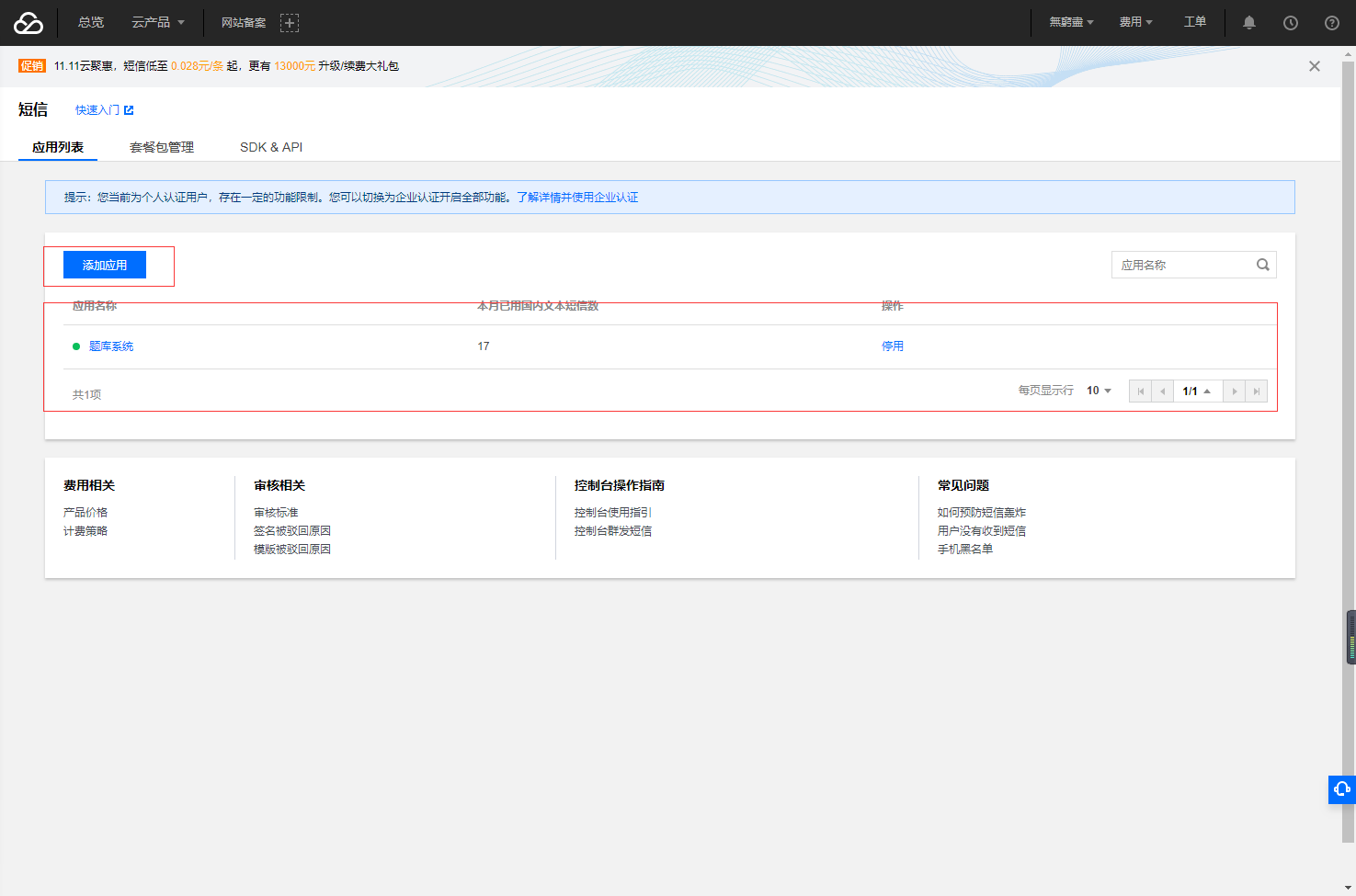Viewport: 1356px width, 896px height.
Task: Open 了解详情并使用企业认证 link
Action: click(x=577, y=198)
